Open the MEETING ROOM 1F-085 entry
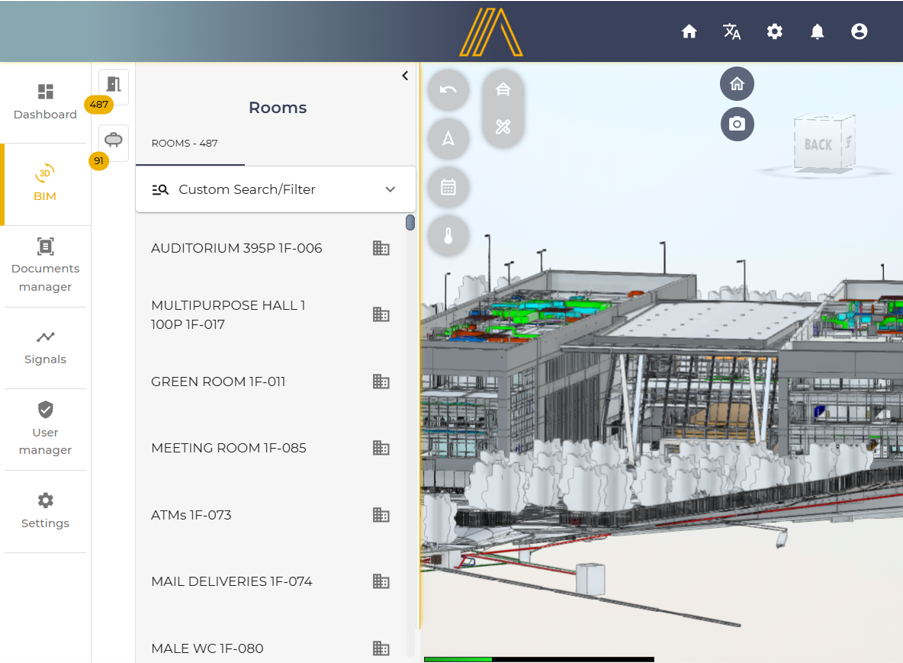This screenshot has width=903, height=663. [x=228, y=448]
